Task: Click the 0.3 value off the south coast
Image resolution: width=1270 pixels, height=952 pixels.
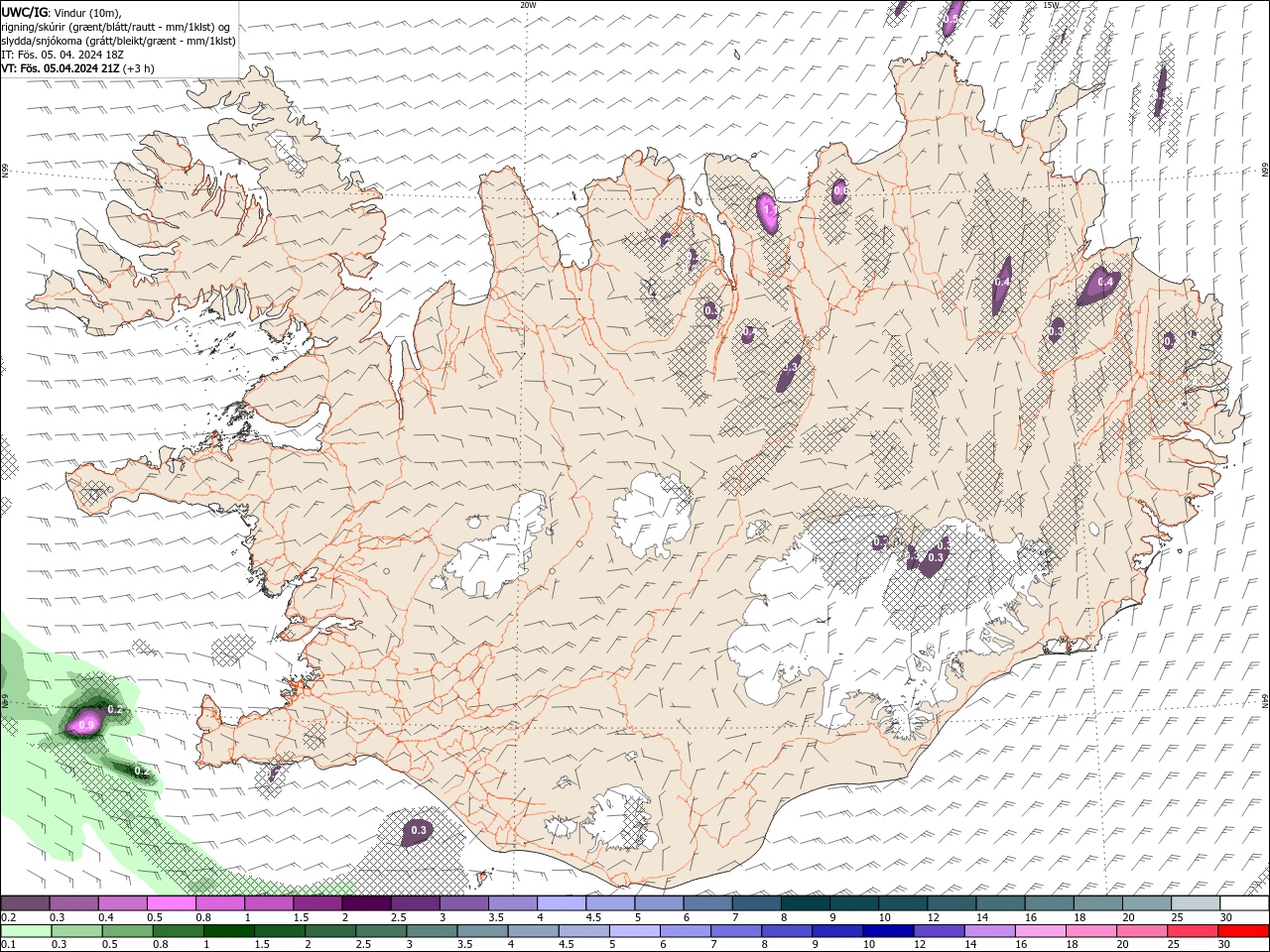Action: (x=419, y=830)
